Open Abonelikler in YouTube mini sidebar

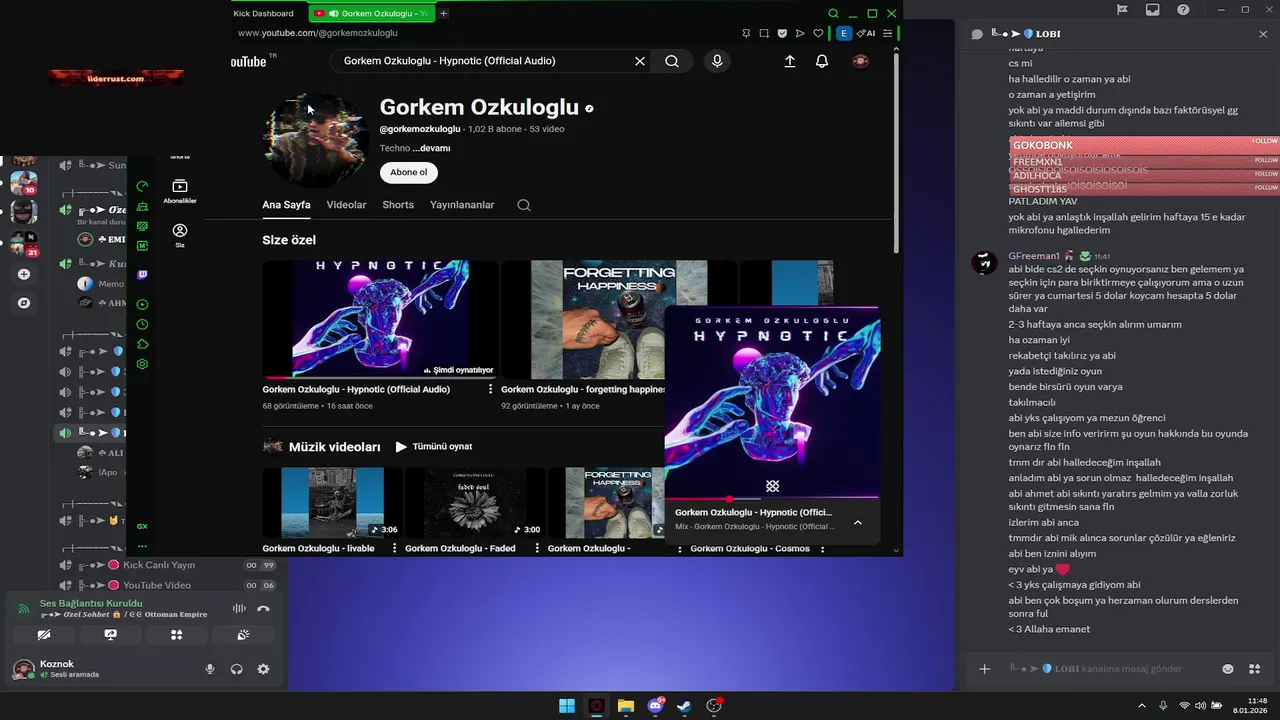click(180, 191)
